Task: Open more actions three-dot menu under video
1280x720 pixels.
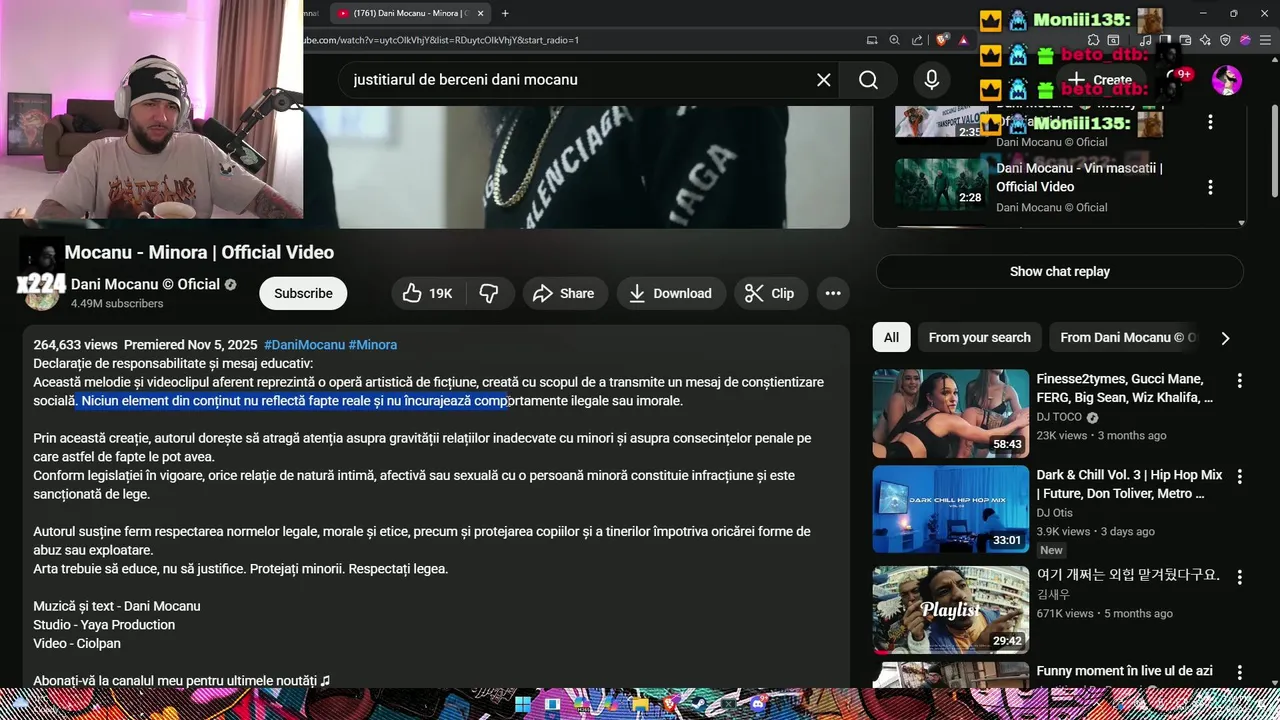Action: (832, 293)
